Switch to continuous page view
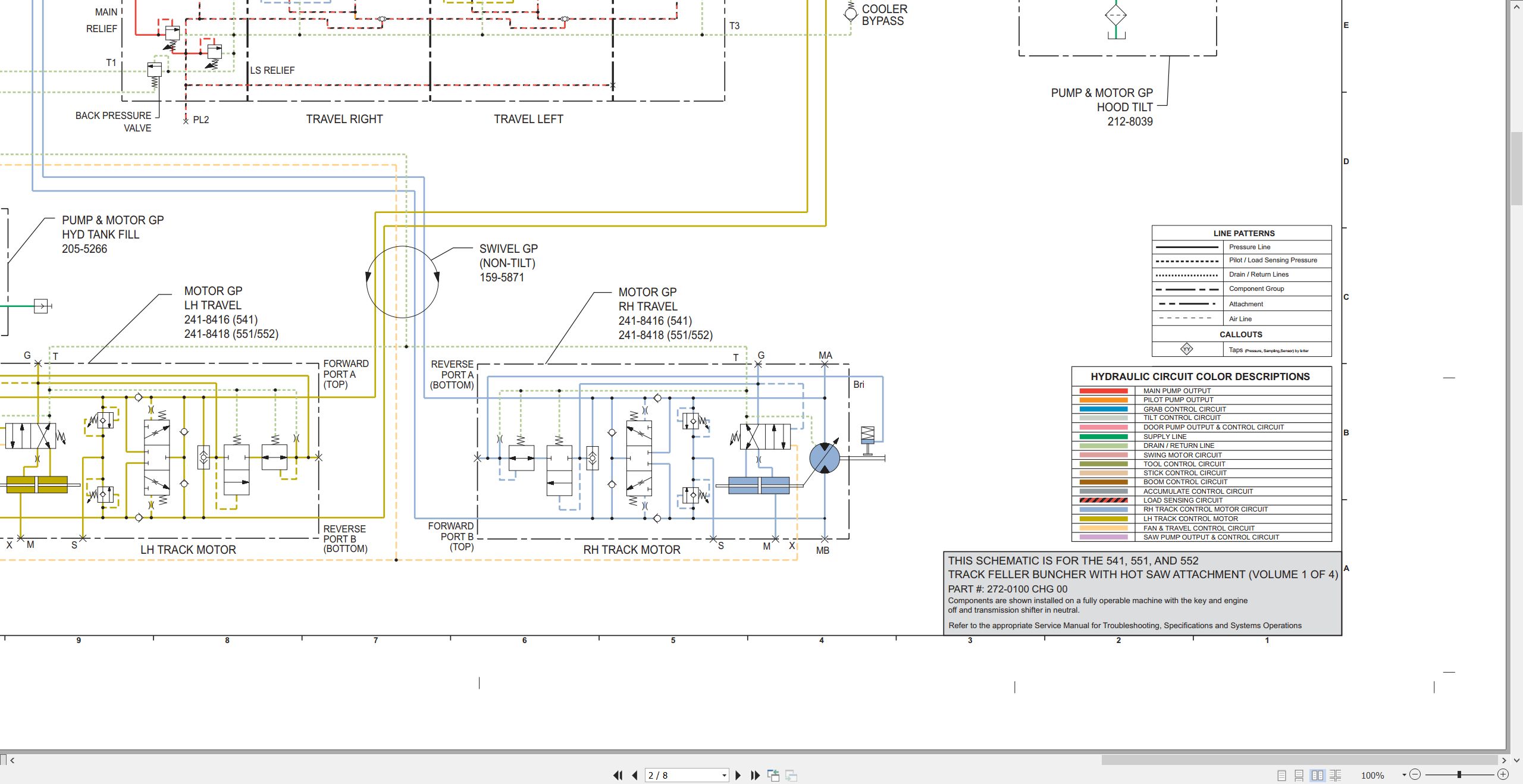The height and width of the screenshot is (784, 1523). (x=1299, y=775)
